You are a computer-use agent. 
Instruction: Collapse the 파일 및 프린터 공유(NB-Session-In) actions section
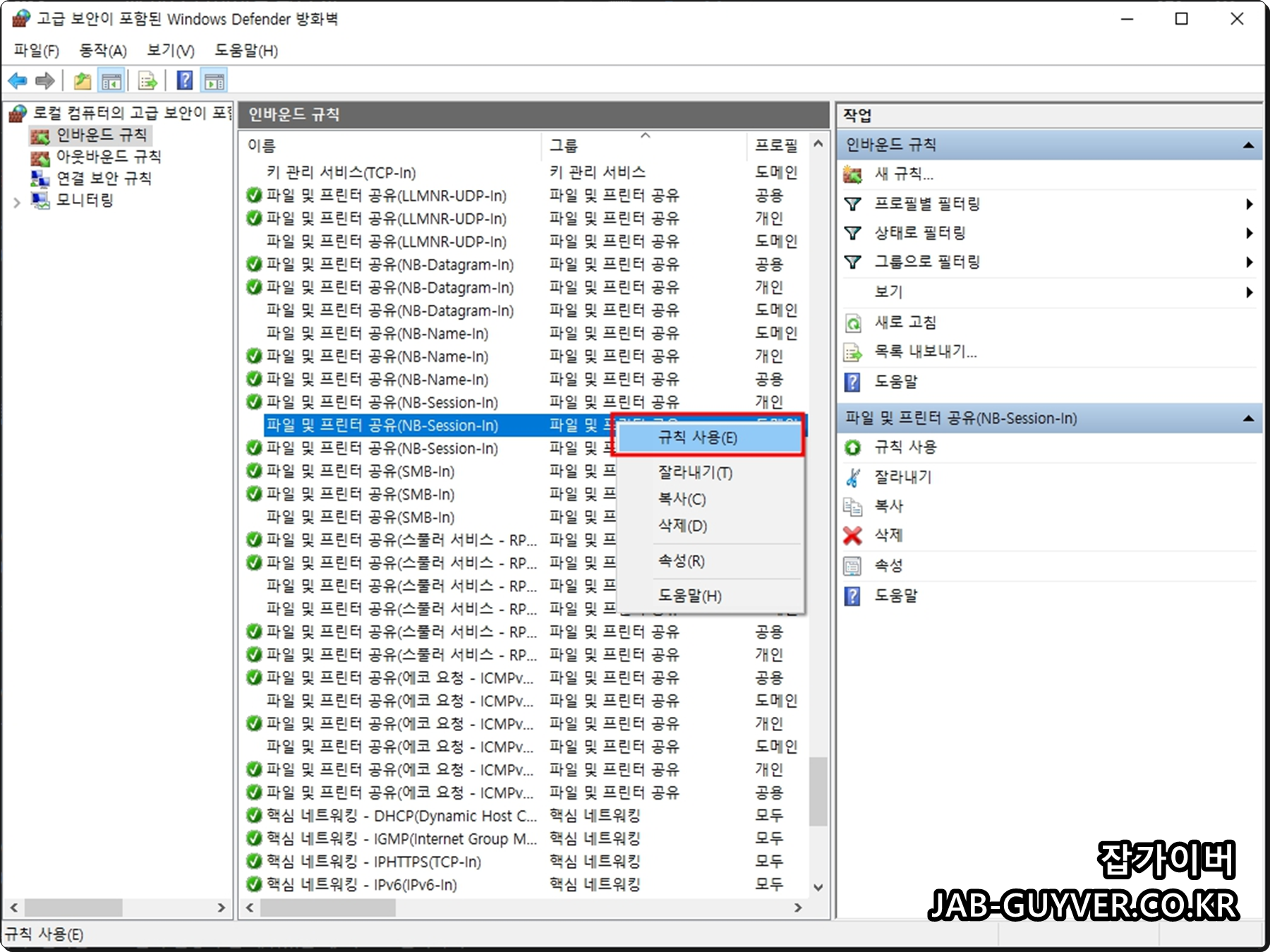click(1248, 418)
